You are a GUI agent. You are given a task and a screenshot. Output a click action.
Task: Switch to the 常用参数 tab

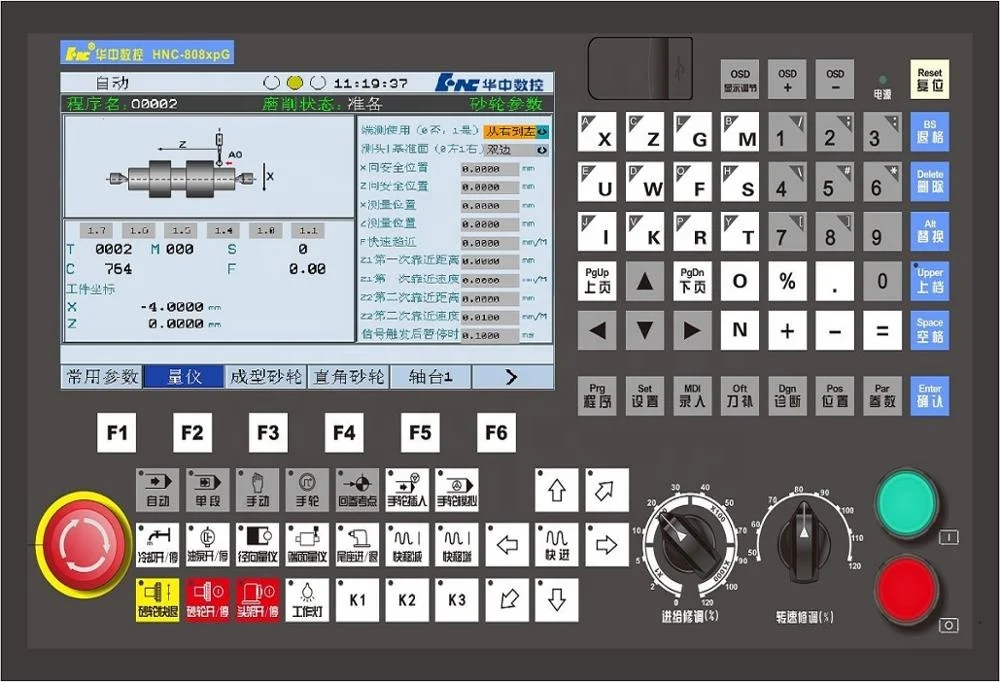pos(102,377)
